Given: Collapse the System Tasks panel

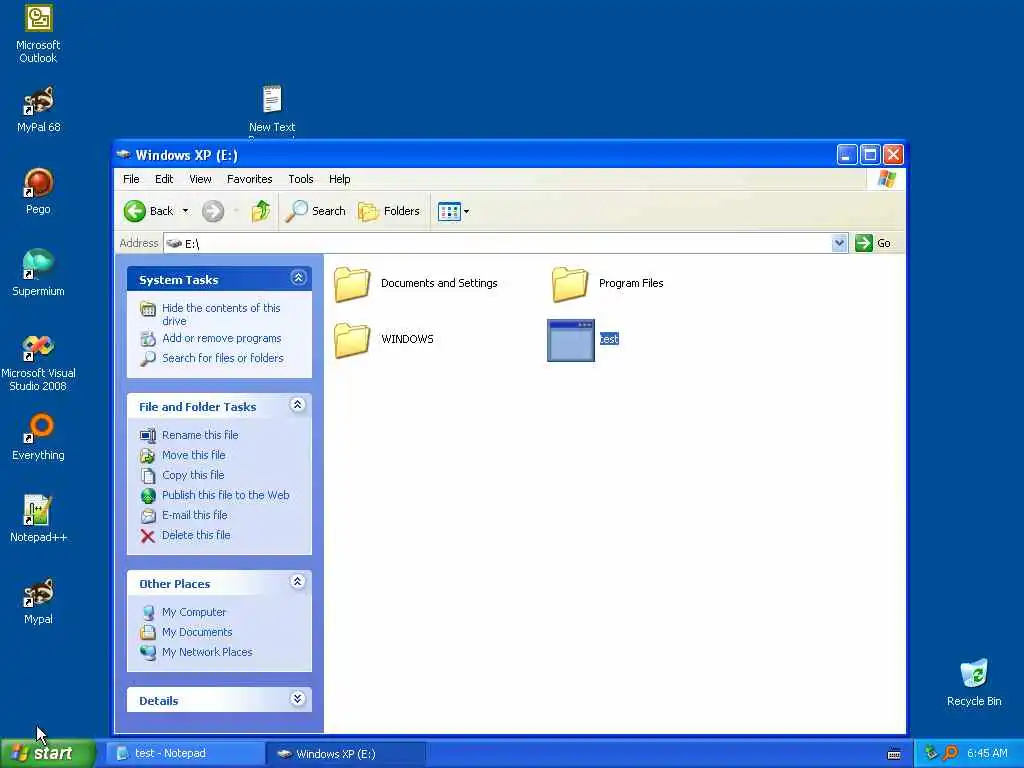Looking at the screenshot, I should point(298,278).
